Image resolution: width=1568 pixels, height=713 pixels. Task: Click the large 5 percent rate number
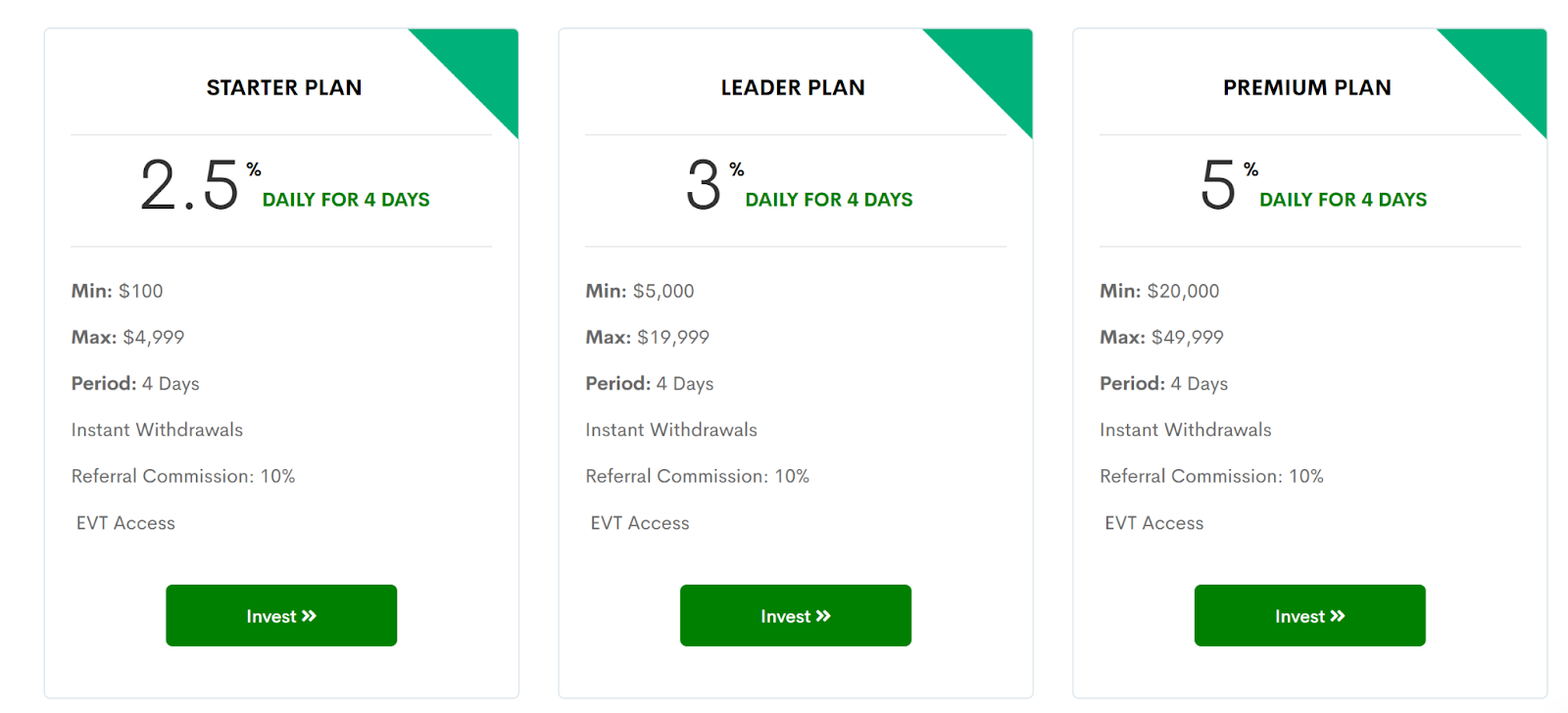(1218, 185)
